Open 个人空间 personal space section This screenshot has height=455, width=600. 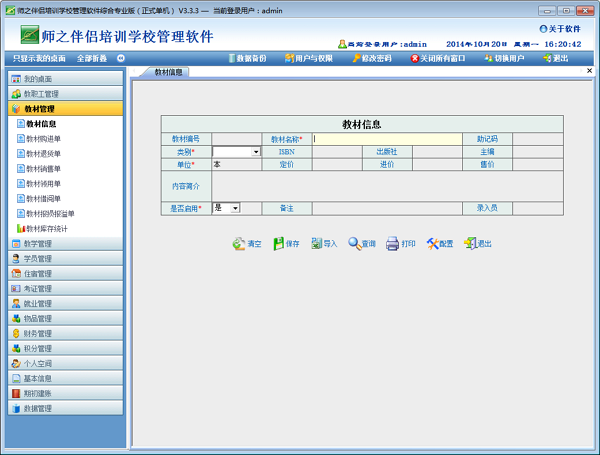65,363
